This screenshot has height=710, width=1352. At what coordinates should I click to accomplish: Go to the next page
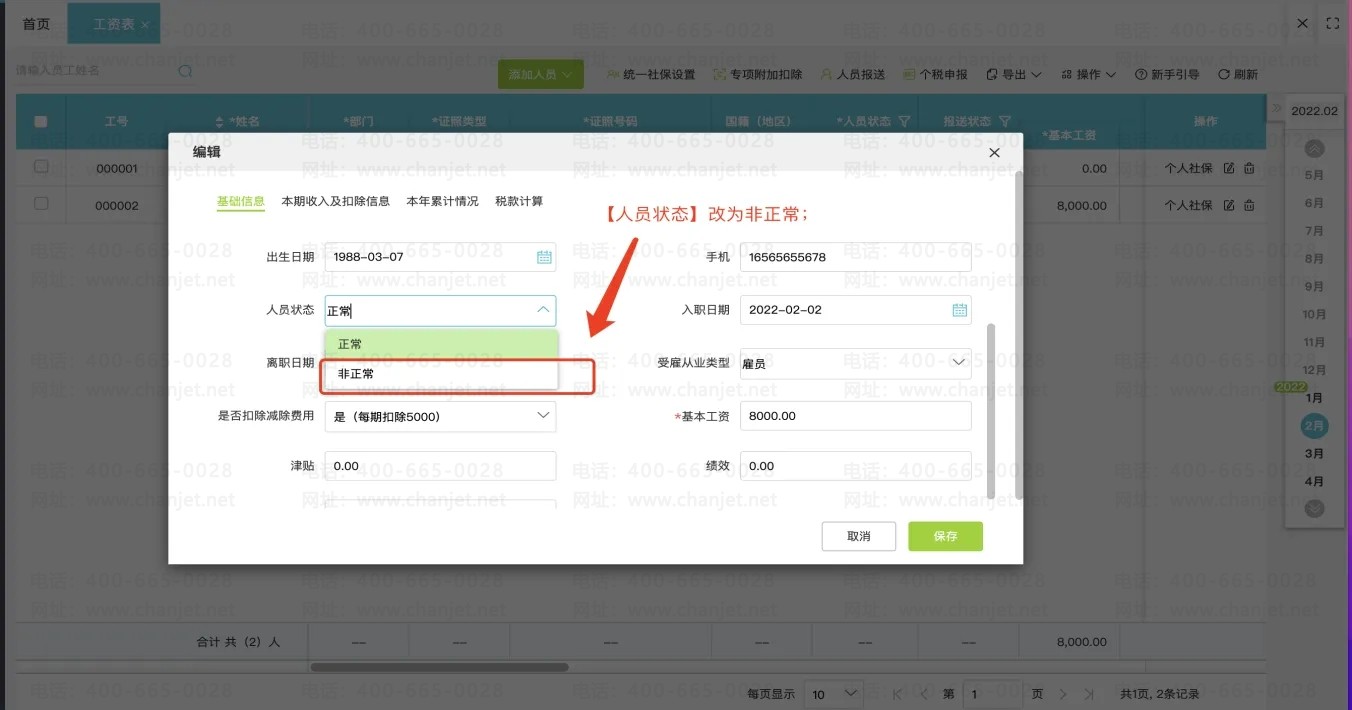pyautogui.click(x=1063, y=694)
